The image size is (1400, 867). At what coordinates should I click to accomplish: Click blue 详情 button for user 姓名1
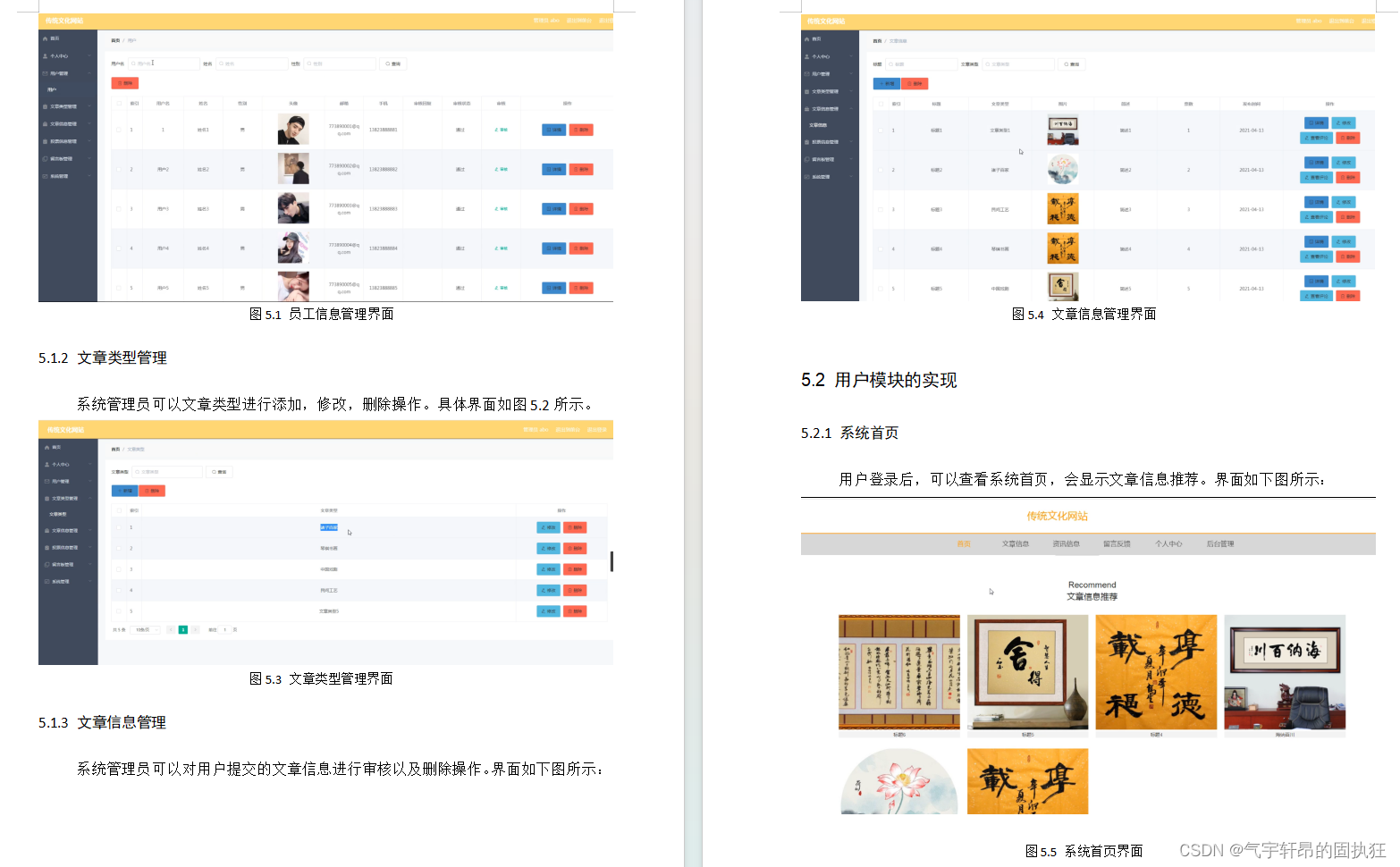pos(554,130)
